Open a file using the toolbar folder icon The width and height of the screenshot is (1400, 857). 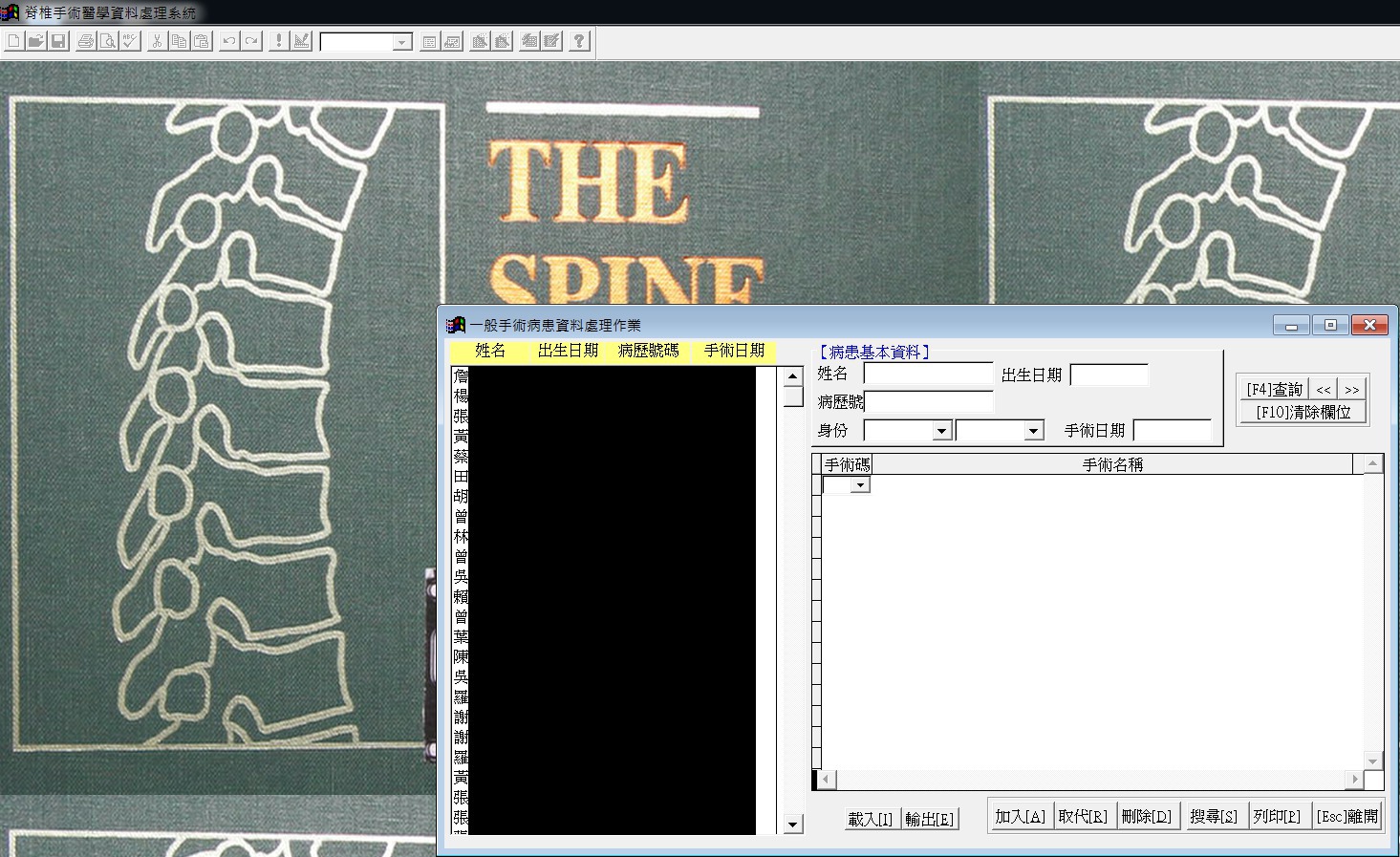[35, 41]
